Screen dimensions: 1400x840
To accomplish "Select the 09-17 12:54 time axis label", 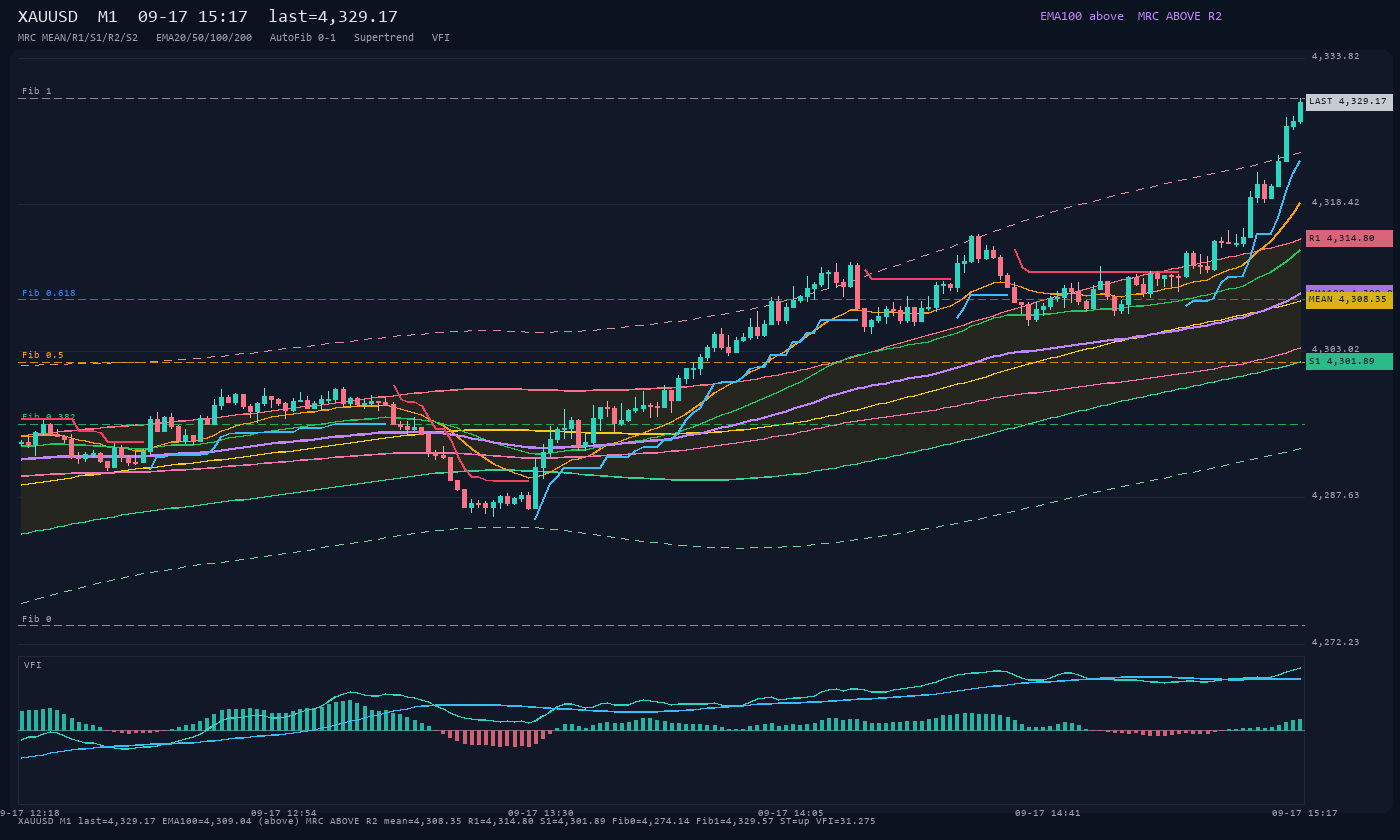I will pos(284,813).
